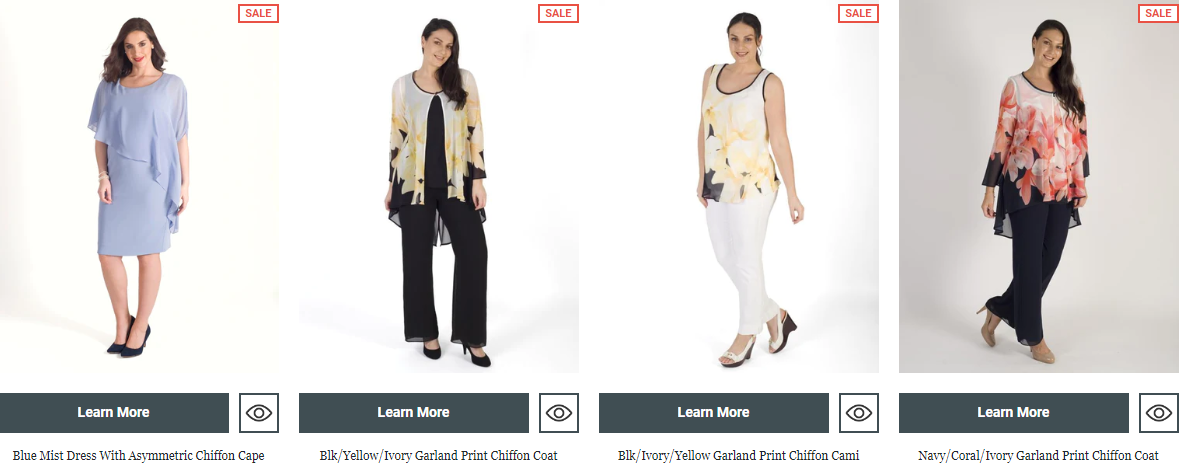Screen dimensions: 1181x474
Task: Open Blk/Yellow/Ivory Garland Print Chiffon Coat title link
Action: (x=438, y=456)
